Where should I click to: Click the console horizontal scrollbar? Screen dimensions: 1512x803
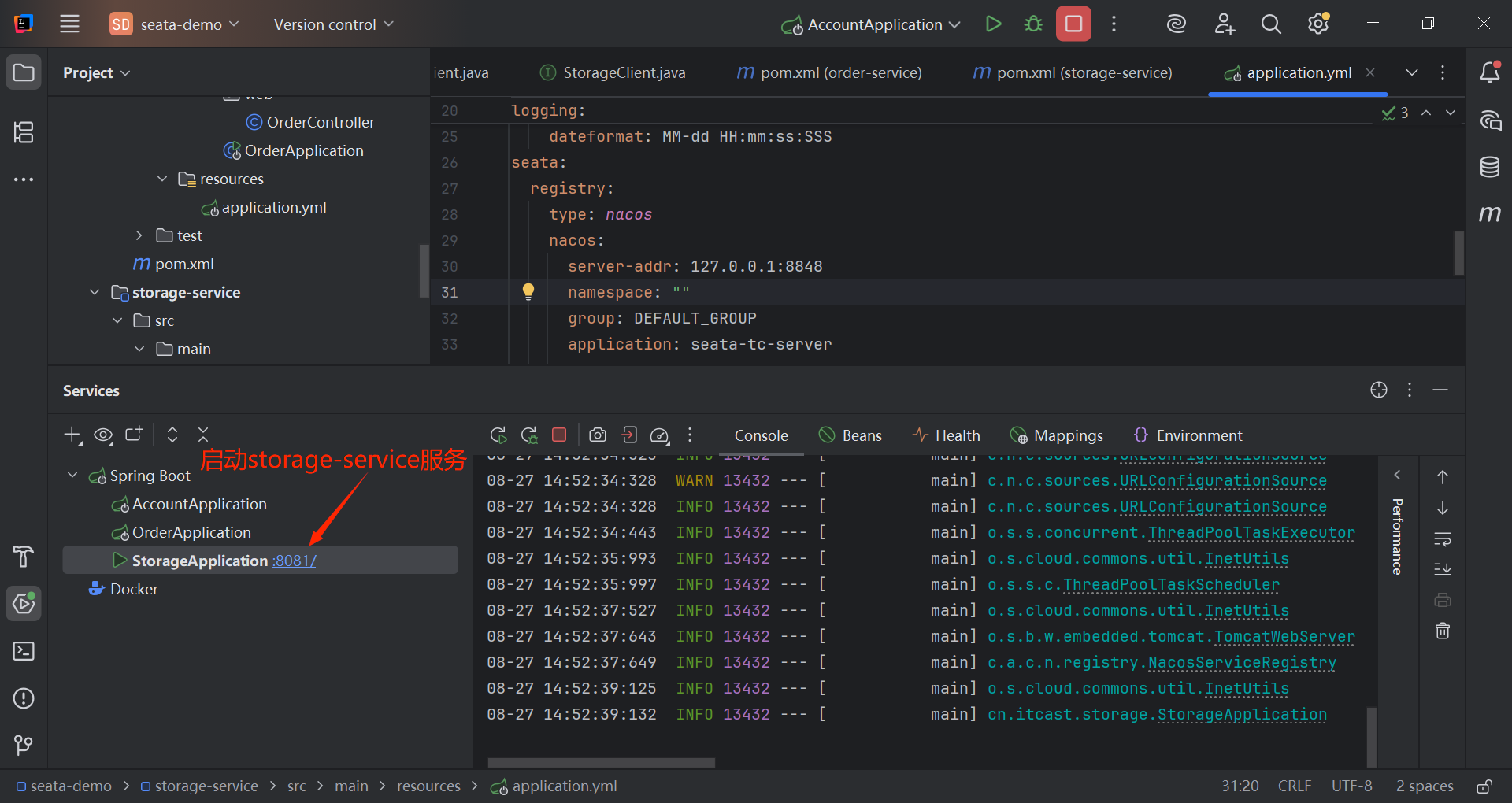click(x=601, y=762)
